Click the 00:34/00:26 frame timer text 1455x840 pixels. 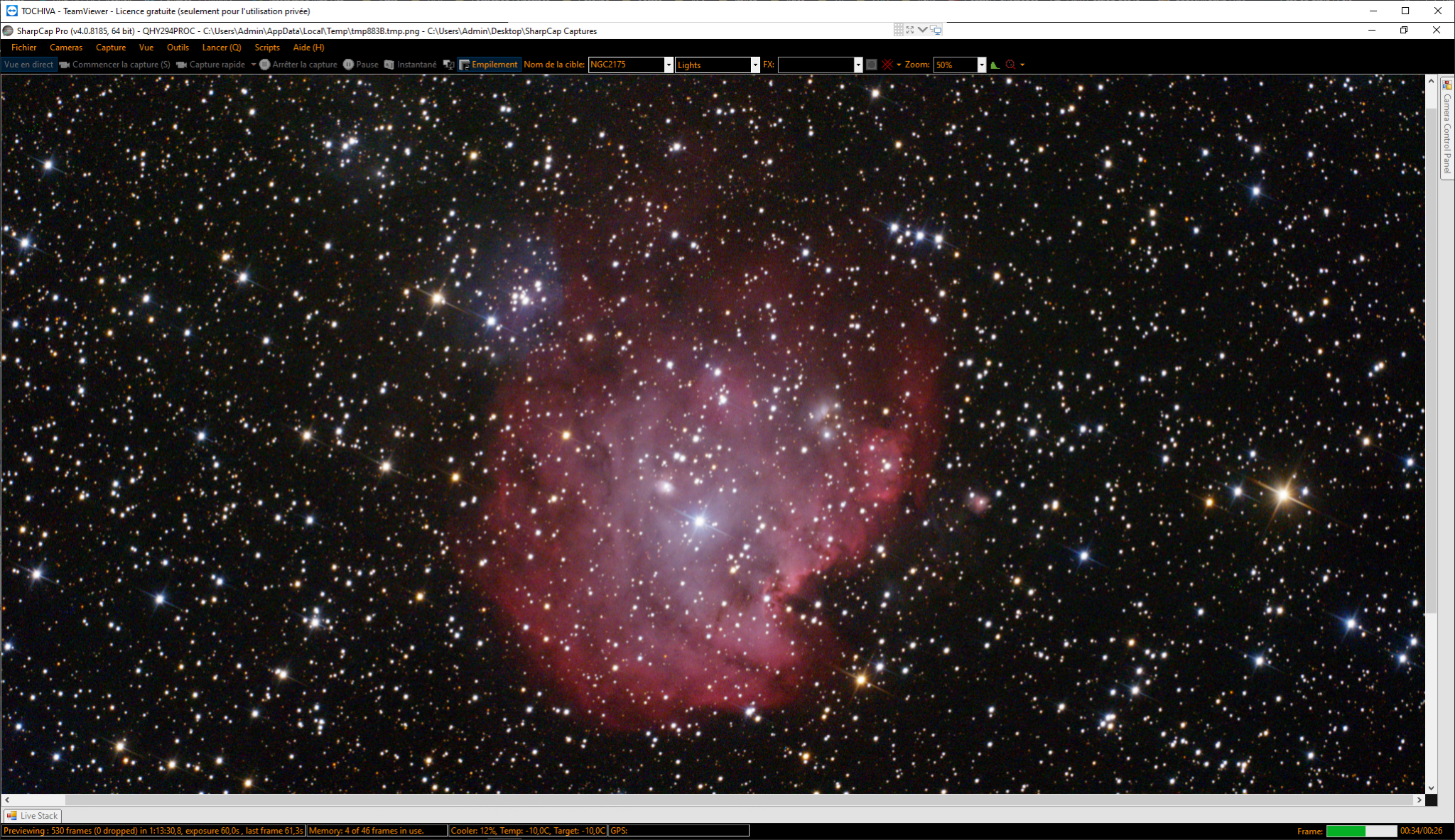coord(1422,831)
